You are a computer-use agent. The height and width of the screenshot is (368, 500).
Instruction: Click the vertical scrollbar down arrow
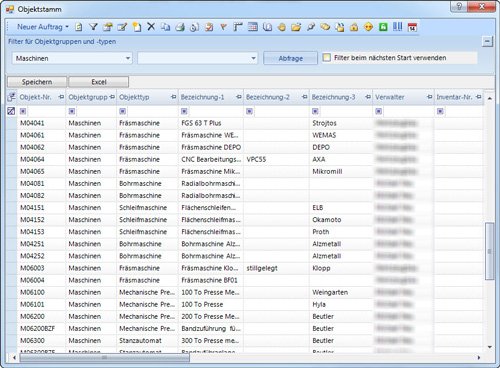click(x=489, y=347)
